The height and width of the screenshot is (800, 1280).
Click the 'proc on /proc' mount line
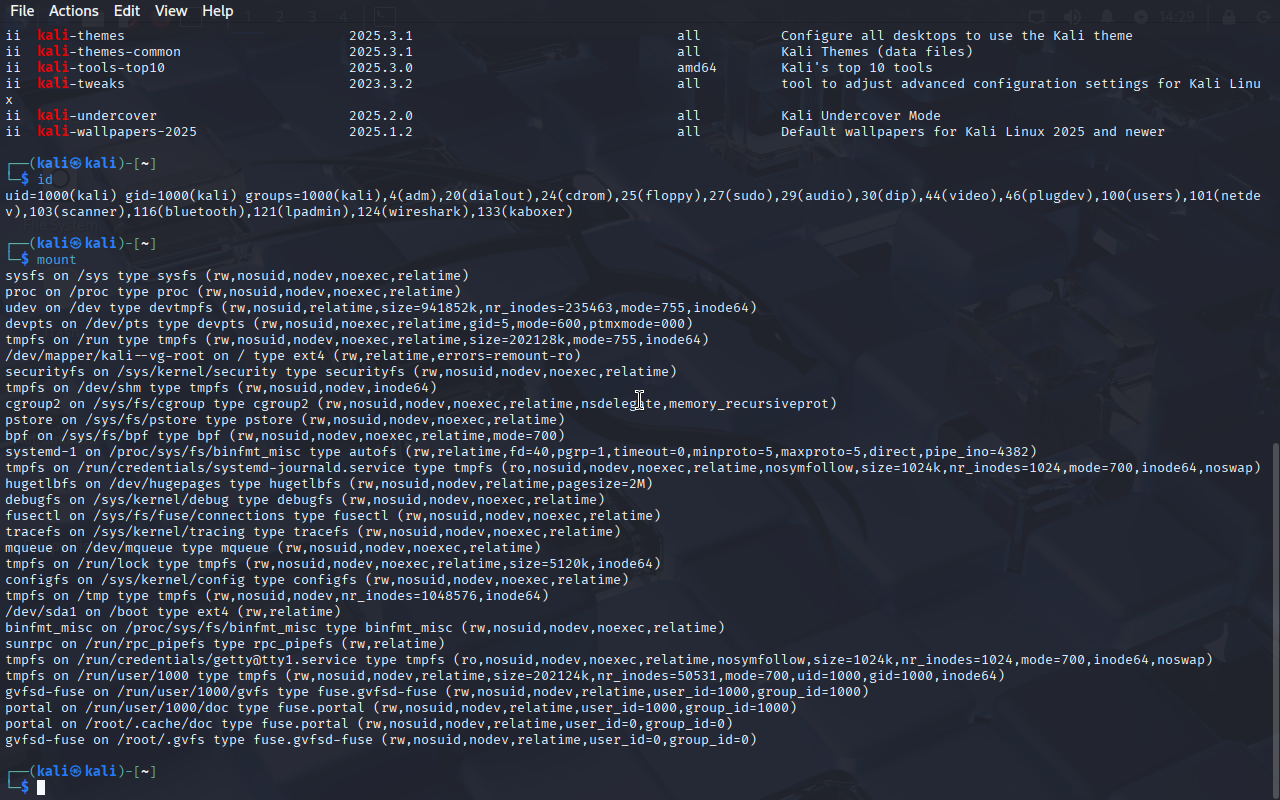(x=233, y=292)
